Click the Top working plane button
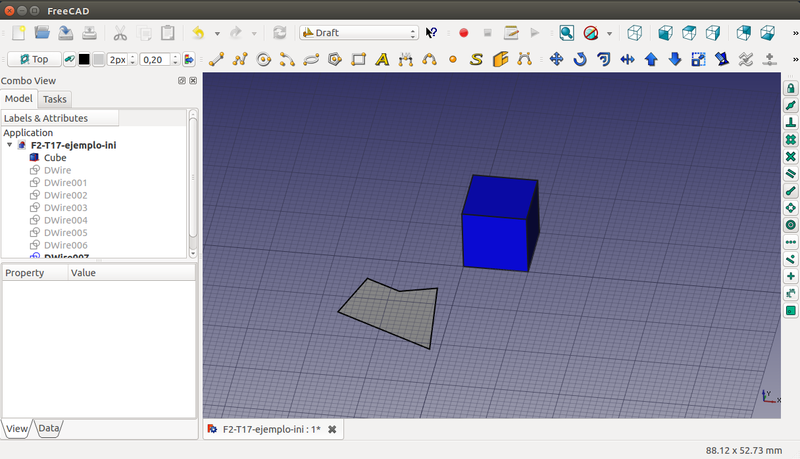800x459 pixels. 34,59
